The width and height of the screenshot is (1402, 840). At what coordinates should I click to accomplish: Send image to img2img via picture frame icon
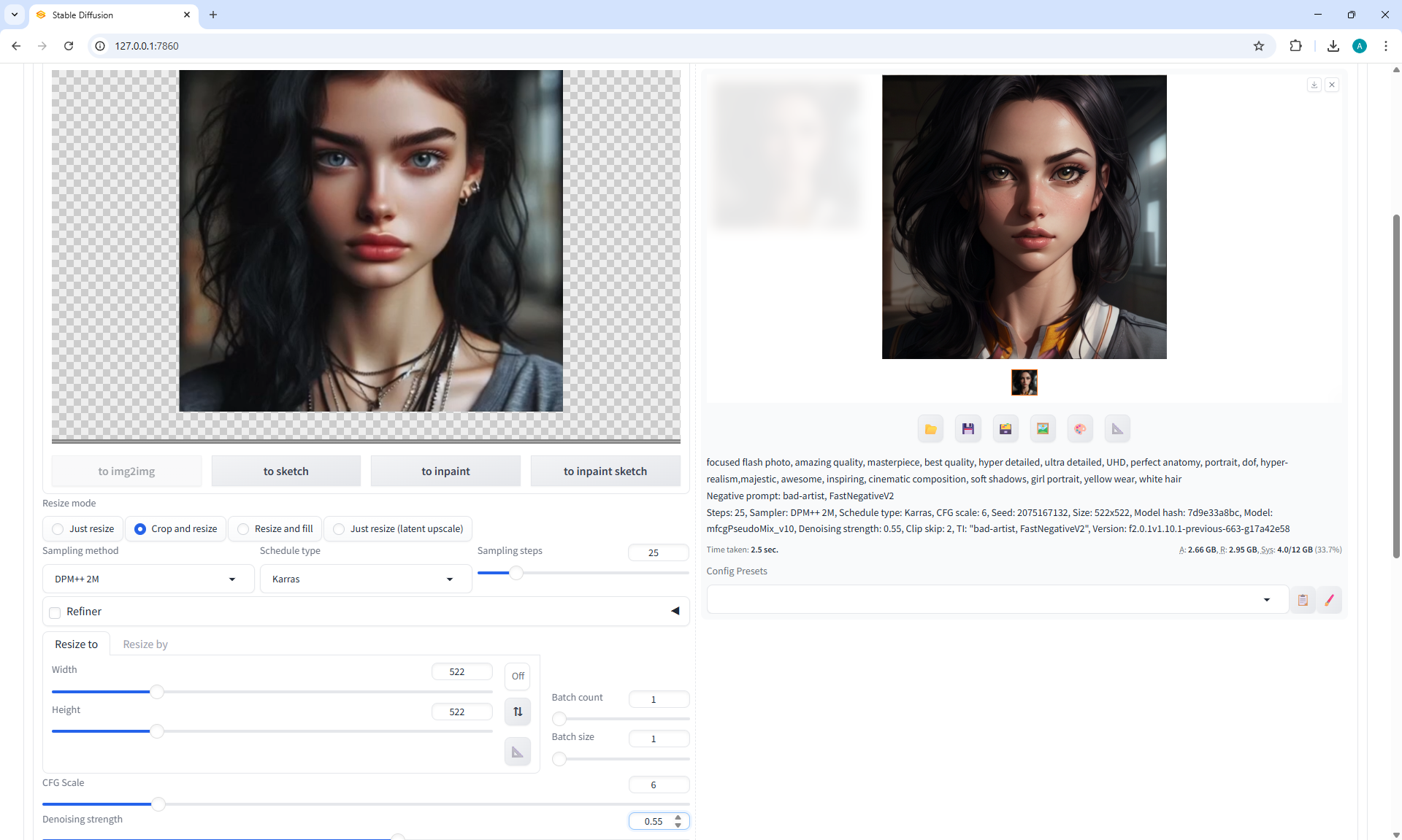(x=1043, y=429)
